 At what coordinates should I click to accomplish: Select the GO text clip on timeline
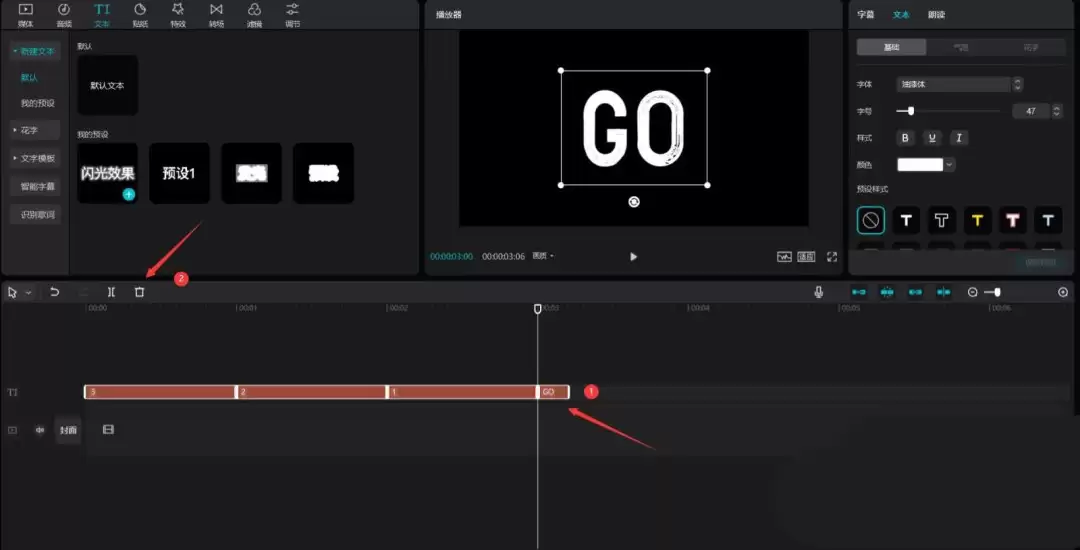553,392
